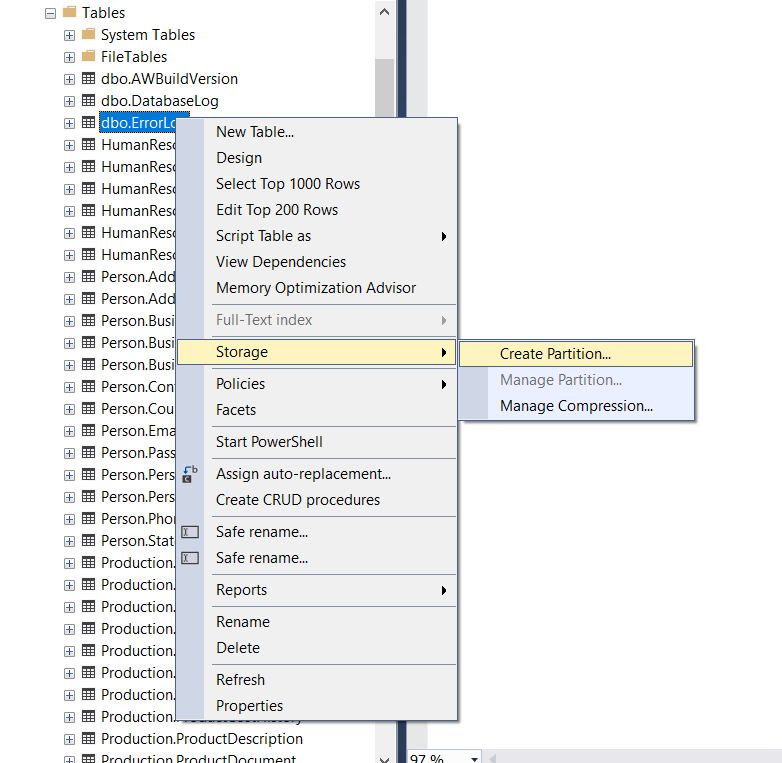The height and width of the screenshot is (763, 782).
Task: Click the dbo.DatabaseLog table icon
Action: (88, 100)
